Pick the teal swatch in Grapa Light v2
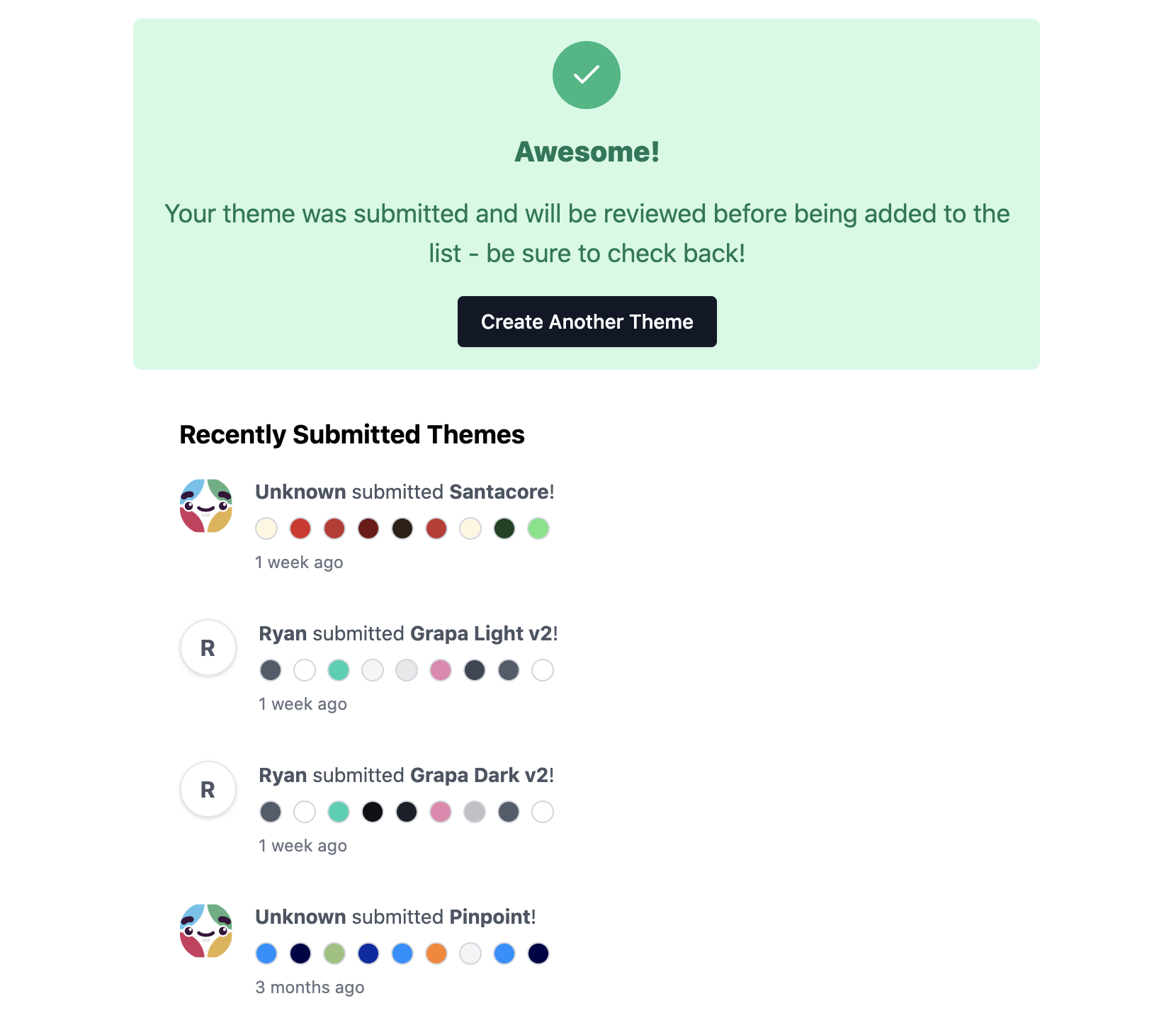The width and height of the screenshot is (1176, 1030). 339,670
